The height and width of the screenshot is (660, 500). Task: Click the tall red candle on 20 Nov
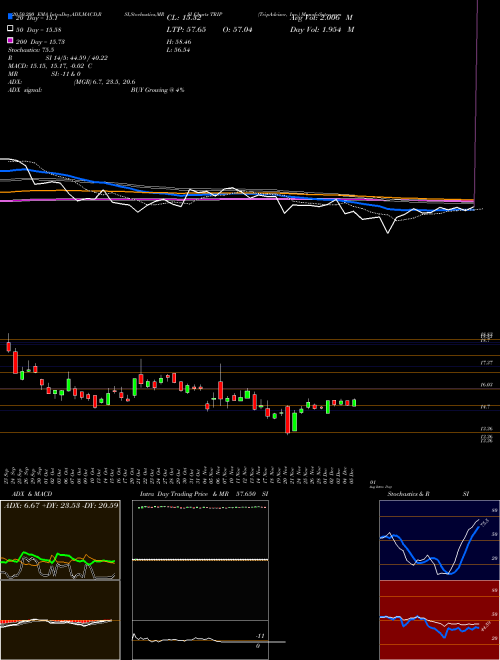pos(288,420)
